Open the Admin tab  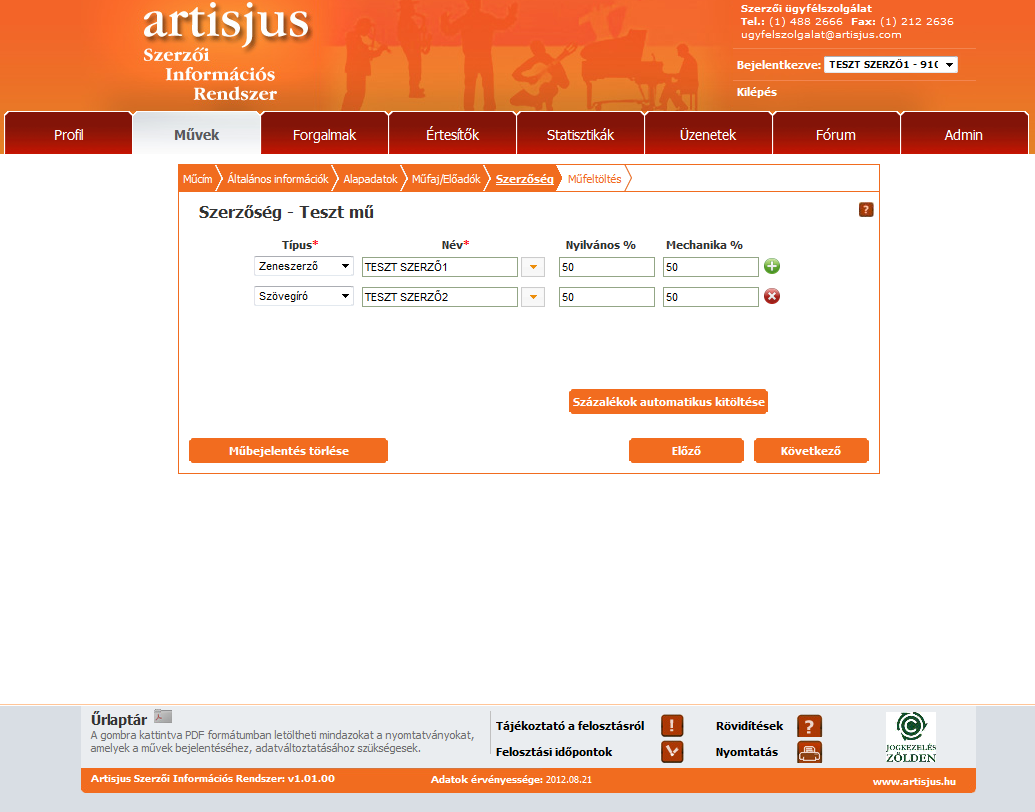(x=964, y=135)
